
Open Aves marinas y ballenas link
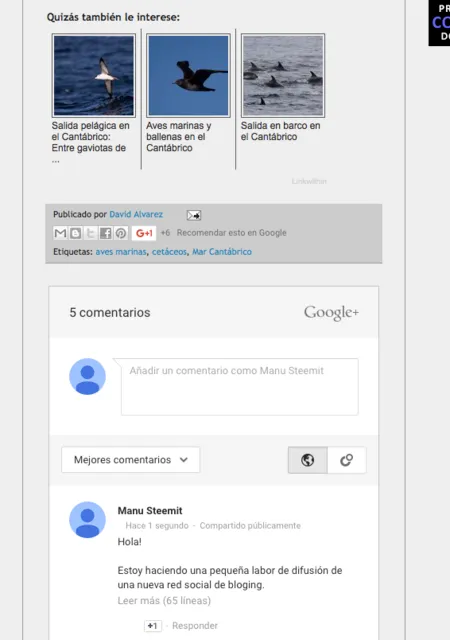[179, 137]
